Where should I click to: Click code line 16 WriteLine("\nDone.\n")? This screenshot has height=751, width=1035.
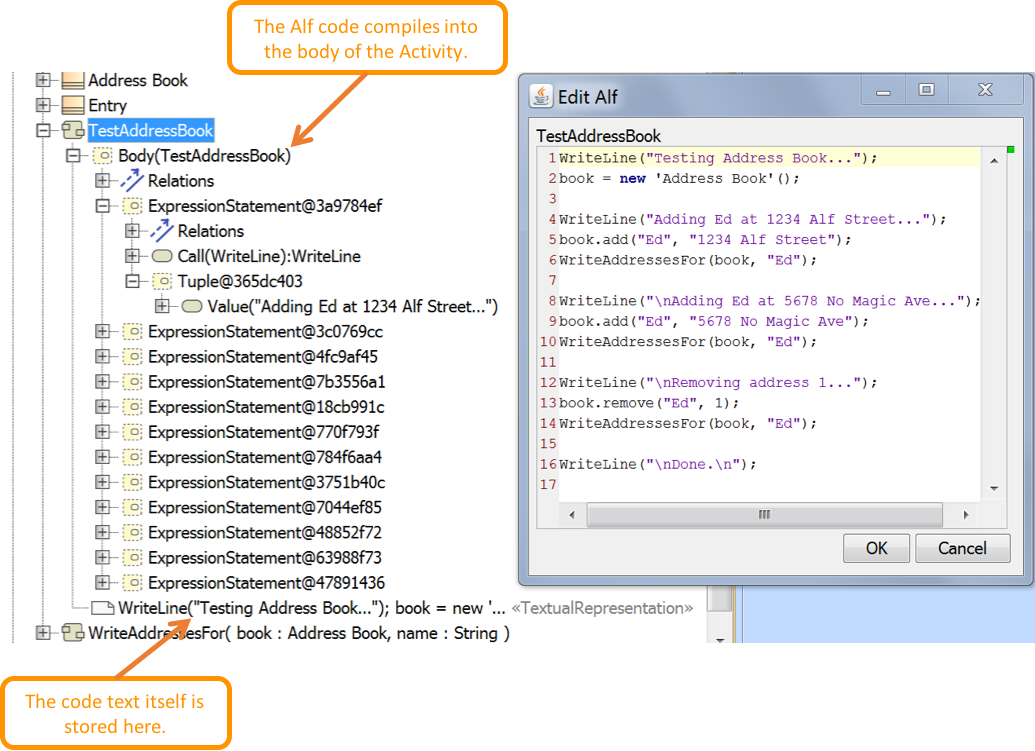pyautogui.click(x=657, y=464)
